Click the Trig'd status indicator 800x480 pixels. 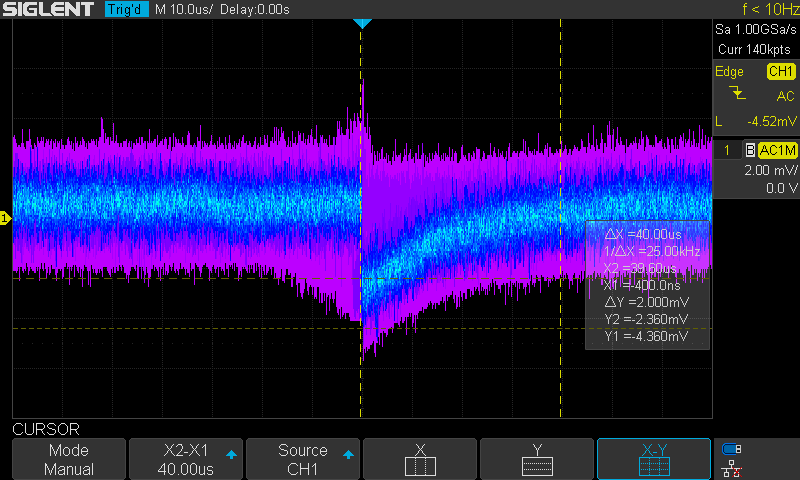127,9
